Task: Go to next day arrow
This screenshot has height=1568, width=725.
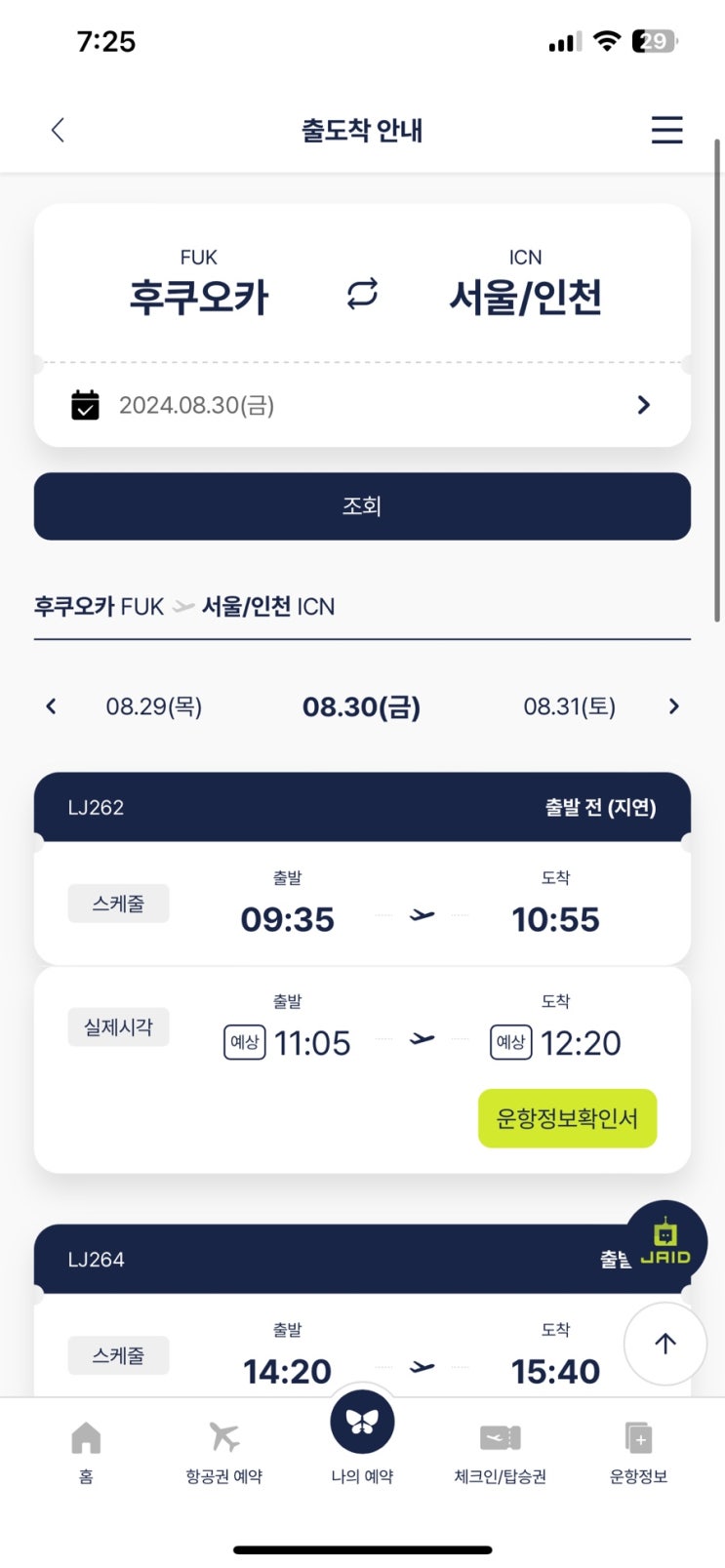Action: point(673,705)
